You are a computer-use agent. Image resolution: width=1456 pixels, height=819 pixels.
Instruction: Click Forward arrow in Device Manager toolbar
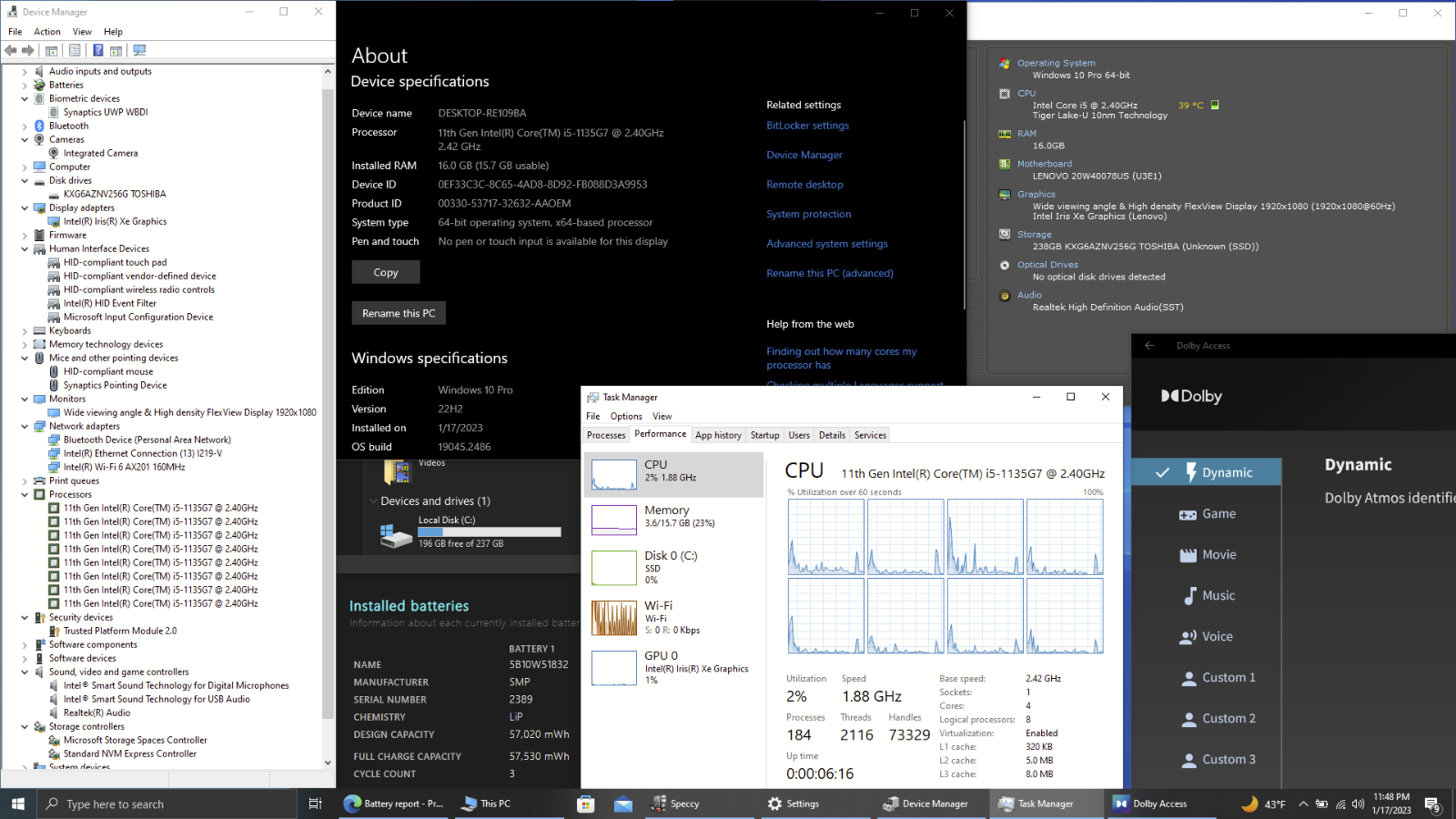[x=28, y=50]
